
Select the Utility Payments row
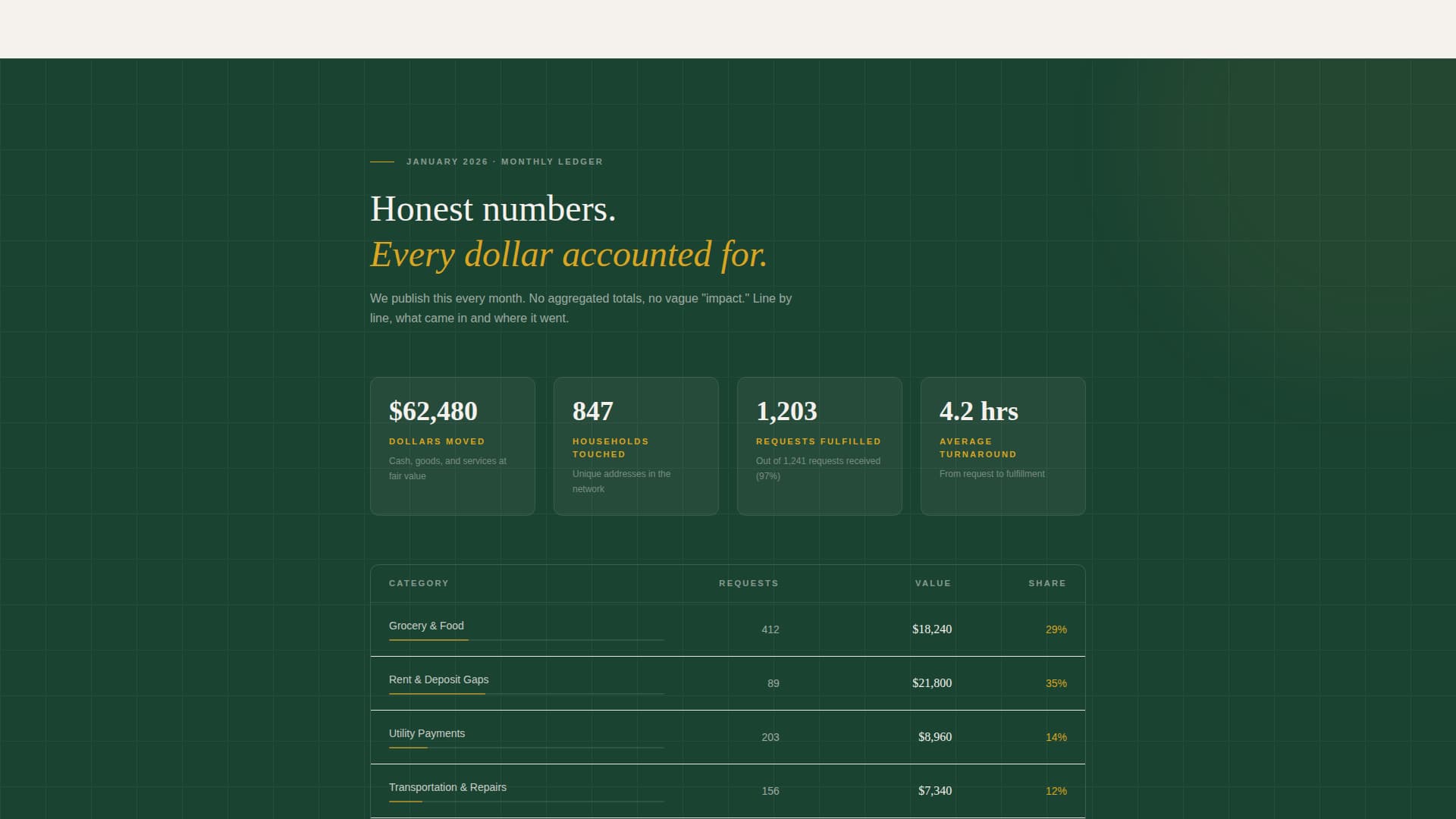[726, 736]
